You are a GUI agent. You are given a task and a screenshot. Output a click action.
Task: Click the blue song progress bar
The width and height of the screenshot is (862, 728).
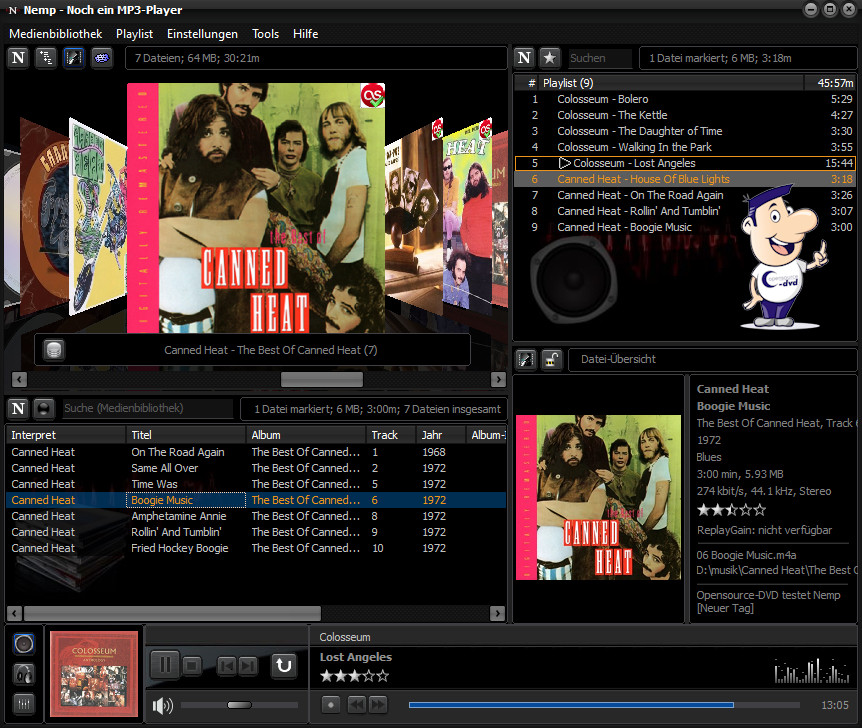pos(570,705)
